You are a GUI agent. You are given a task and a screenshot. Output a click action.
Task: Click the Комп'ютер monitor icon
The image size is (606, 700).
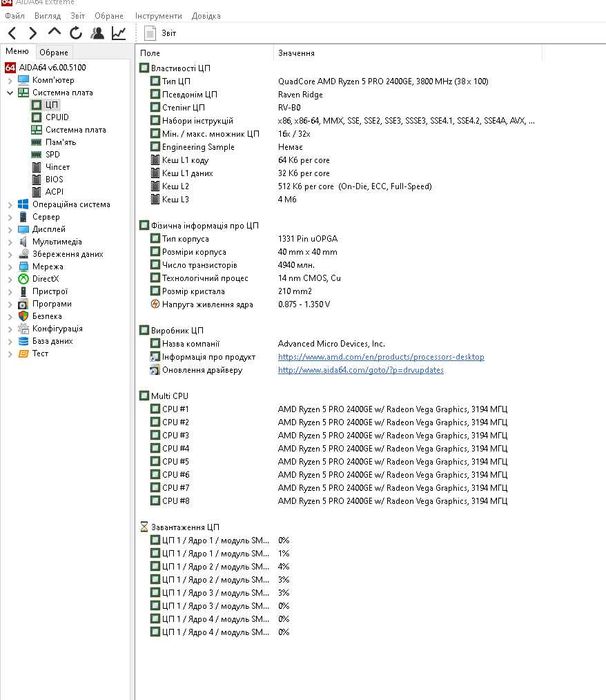click(23, 80)
